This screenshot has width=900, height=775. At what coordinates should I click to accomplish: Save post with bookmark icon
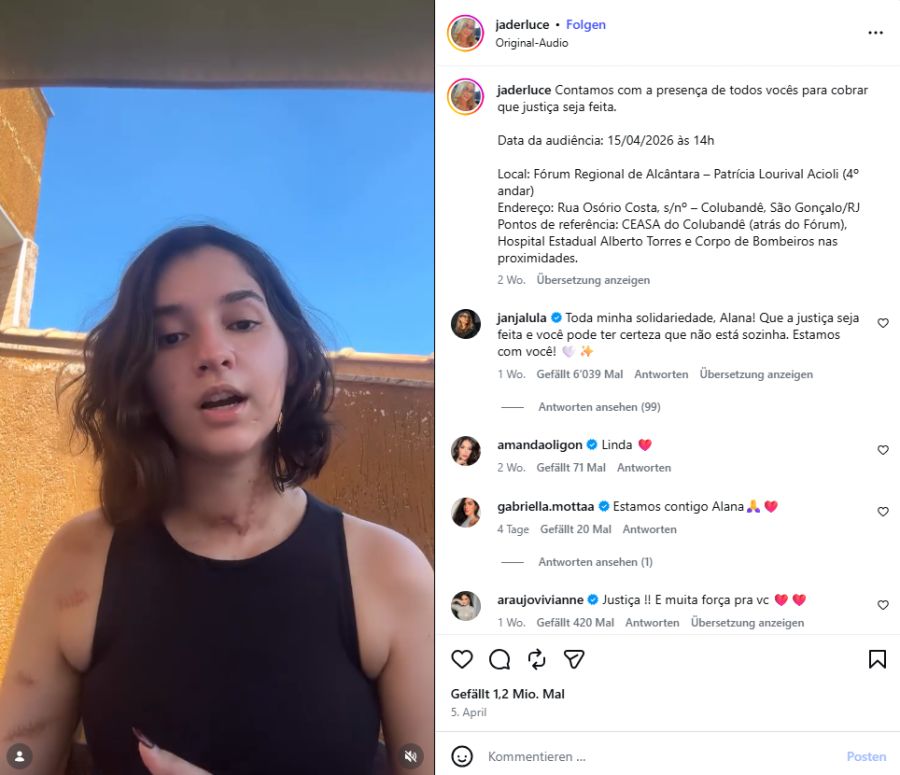(x=877, y=659)
